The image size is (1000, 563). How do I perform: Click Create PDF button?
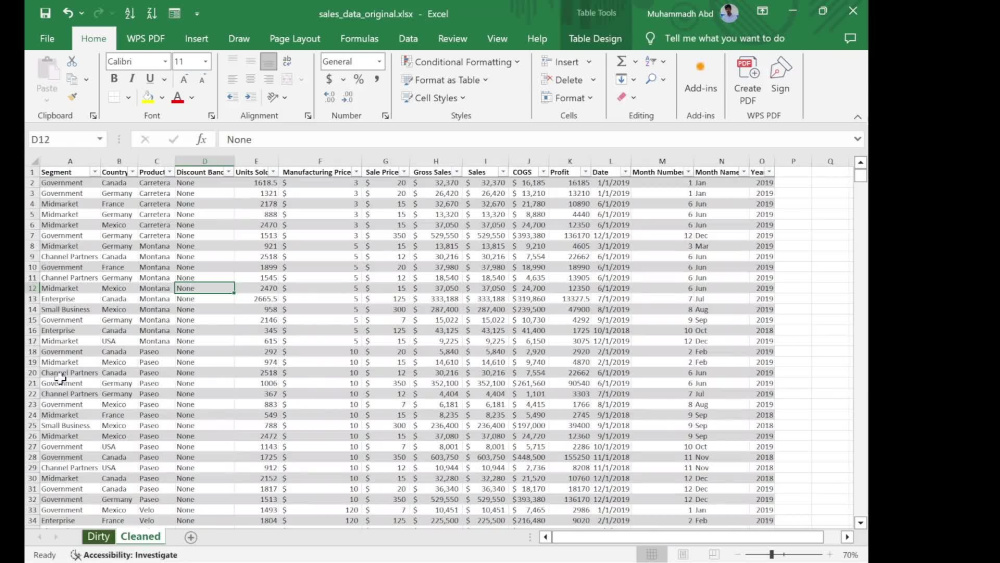[747, 80]
